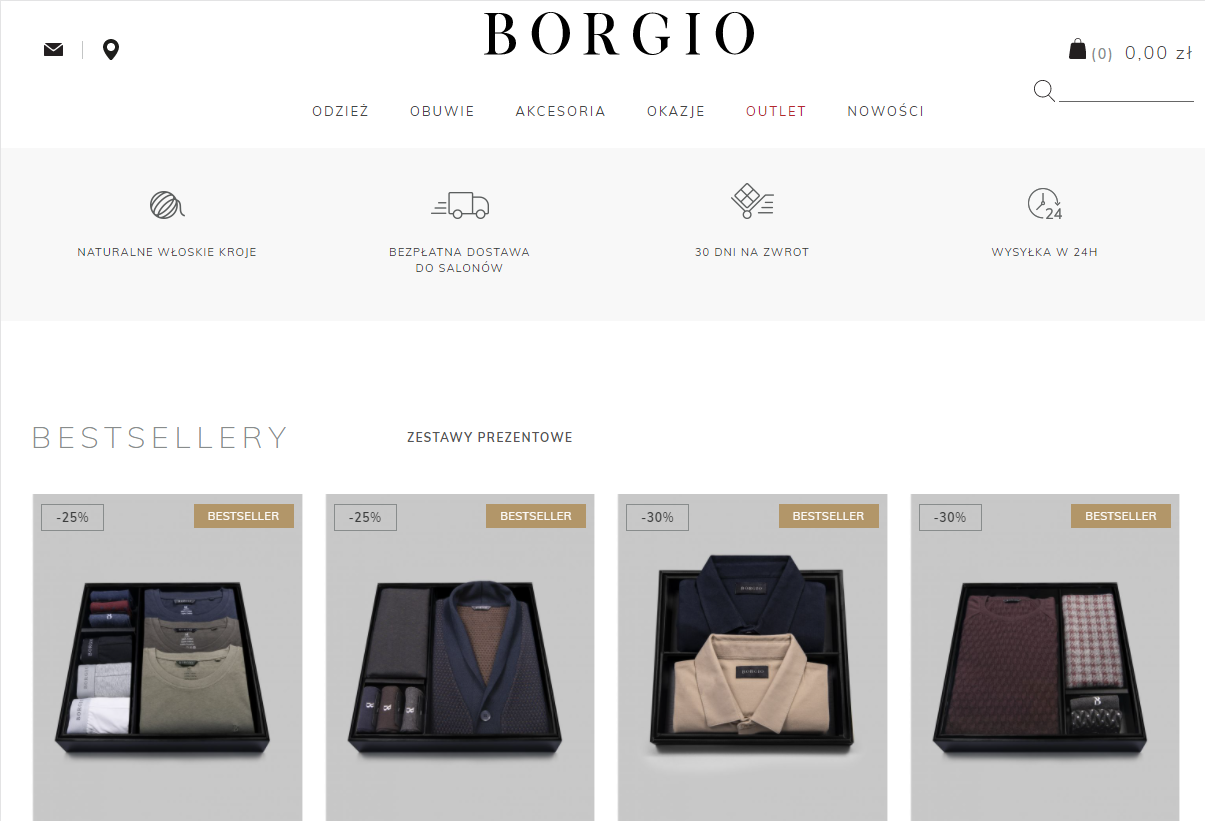Open the beige and navy polo set

pyautogui.click(x=752, y=657)
